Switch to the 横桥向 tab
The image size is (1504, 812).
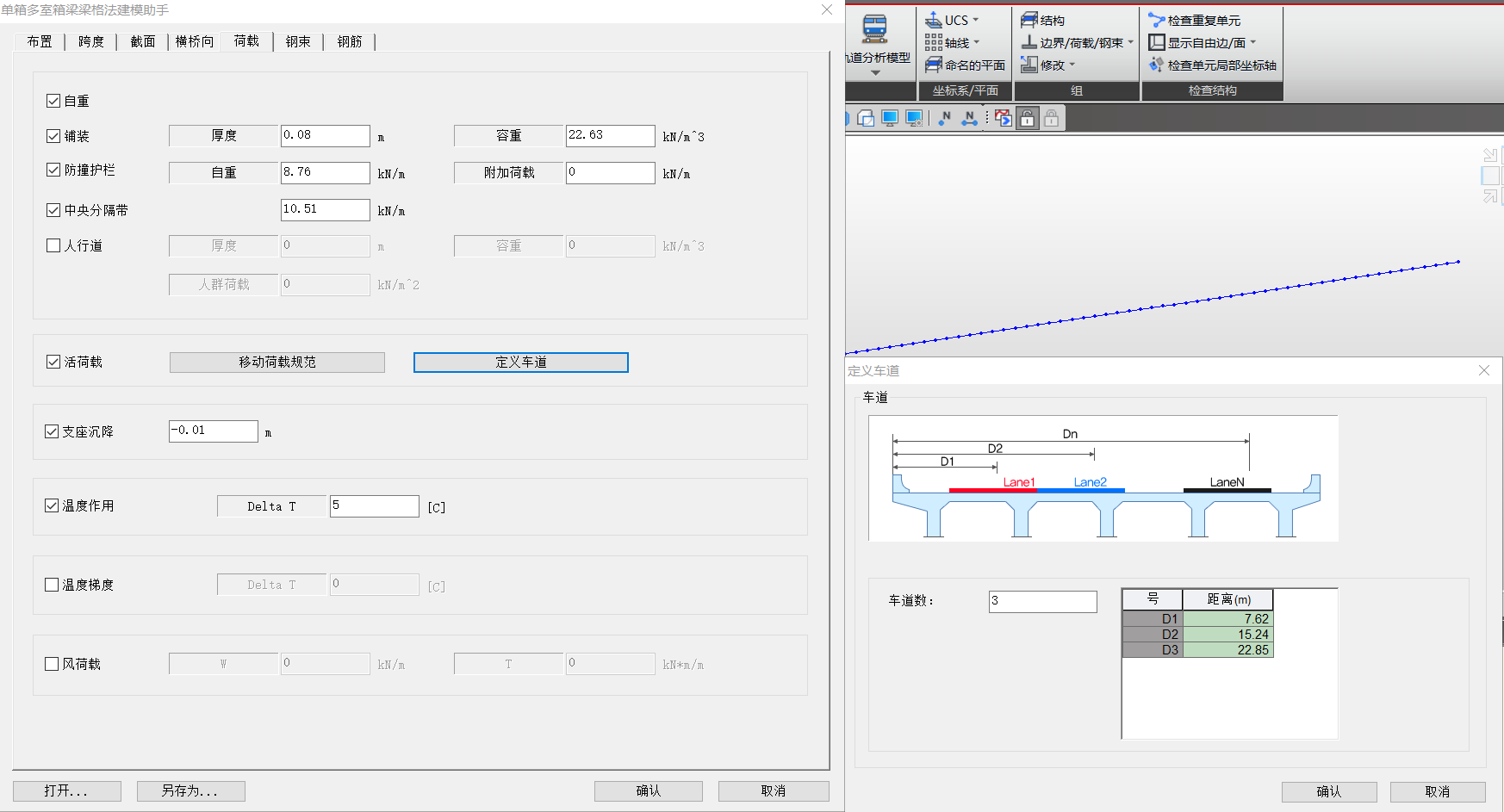(195, 41)
